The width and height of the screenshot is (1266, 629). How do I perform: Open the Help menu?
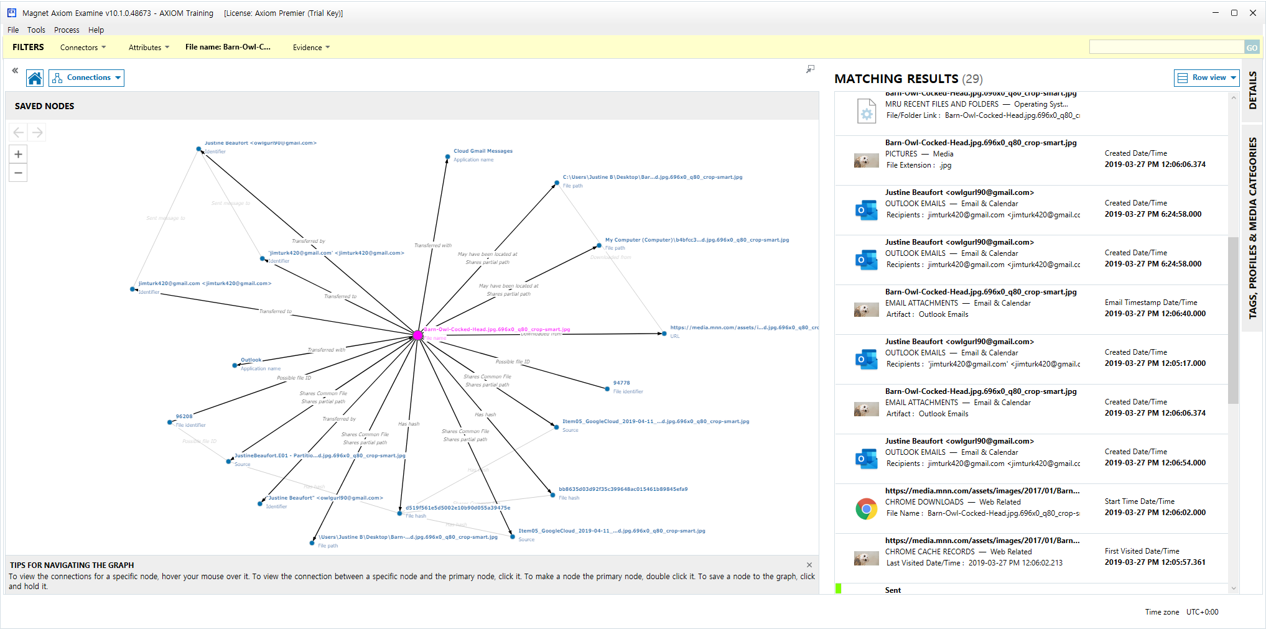(x=96, y=30)
